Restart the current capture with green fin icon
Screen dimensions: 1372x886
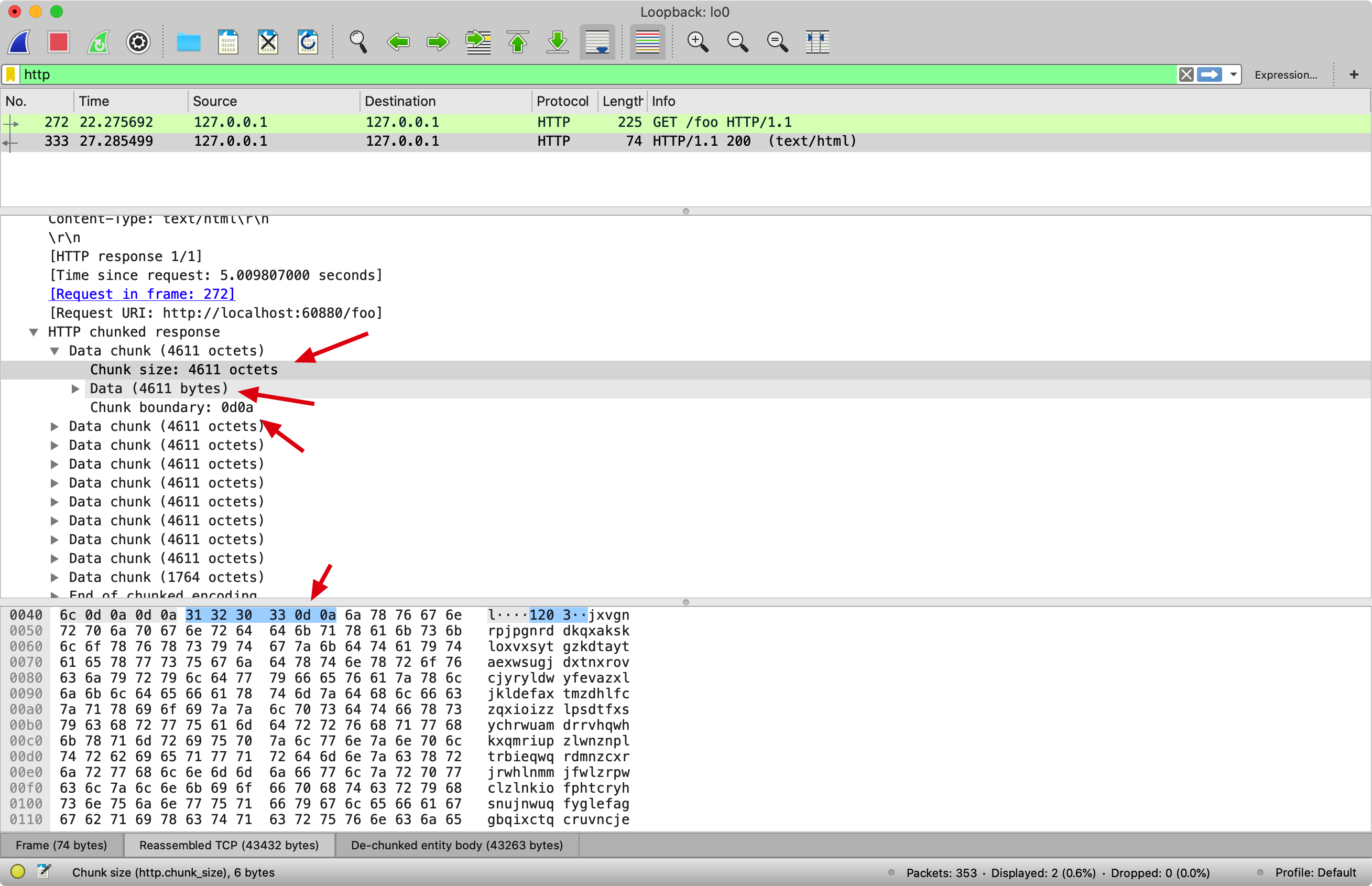click(x=99, y=42)
